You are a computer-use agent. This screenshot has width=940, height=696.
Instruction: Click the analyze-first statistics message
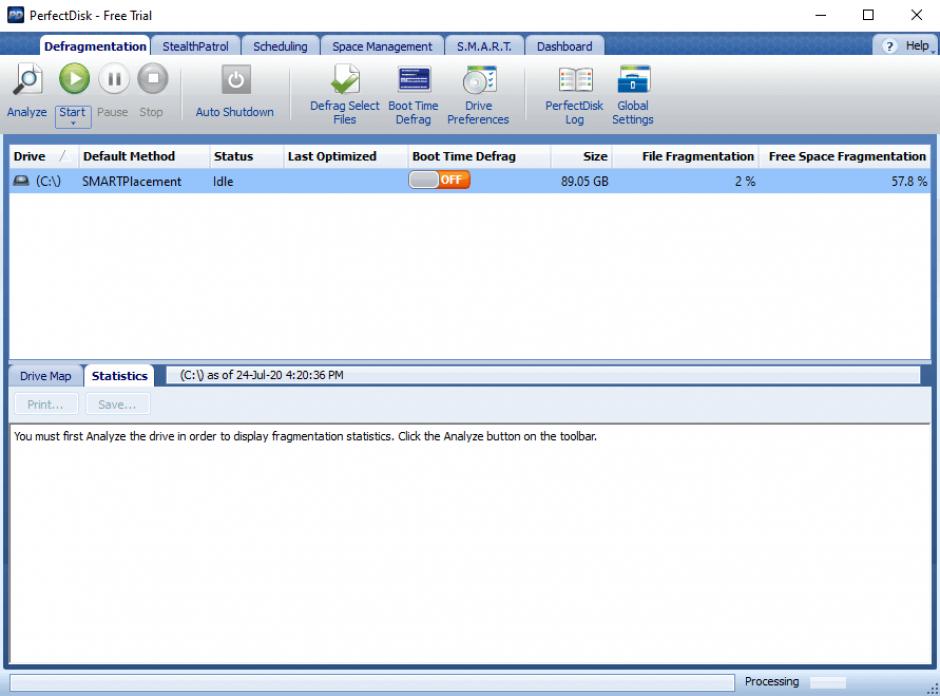305,436
